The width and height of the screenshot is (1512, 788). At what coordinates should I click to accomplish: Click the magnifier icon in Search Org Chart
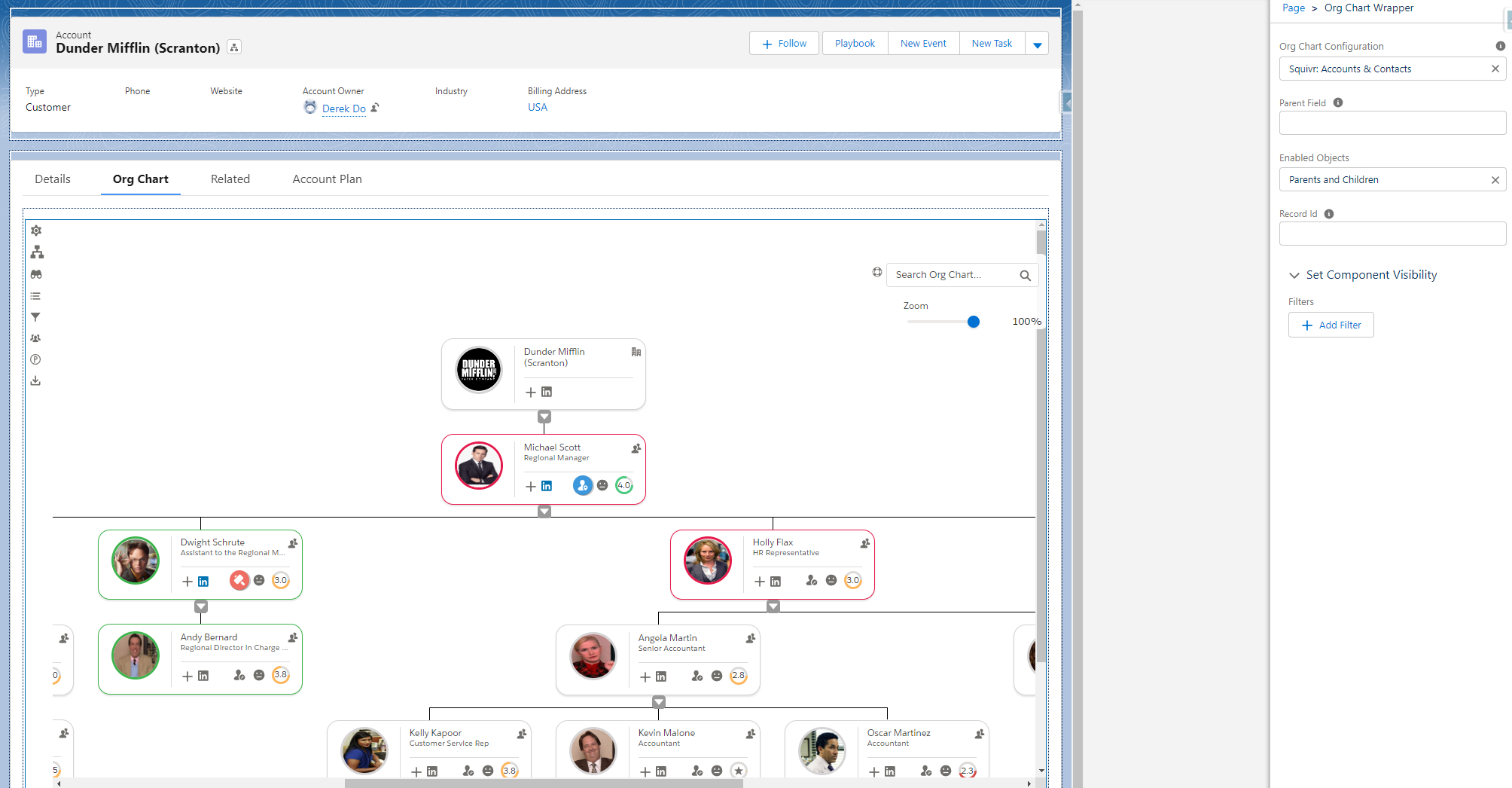click(x=1025, y=276)
